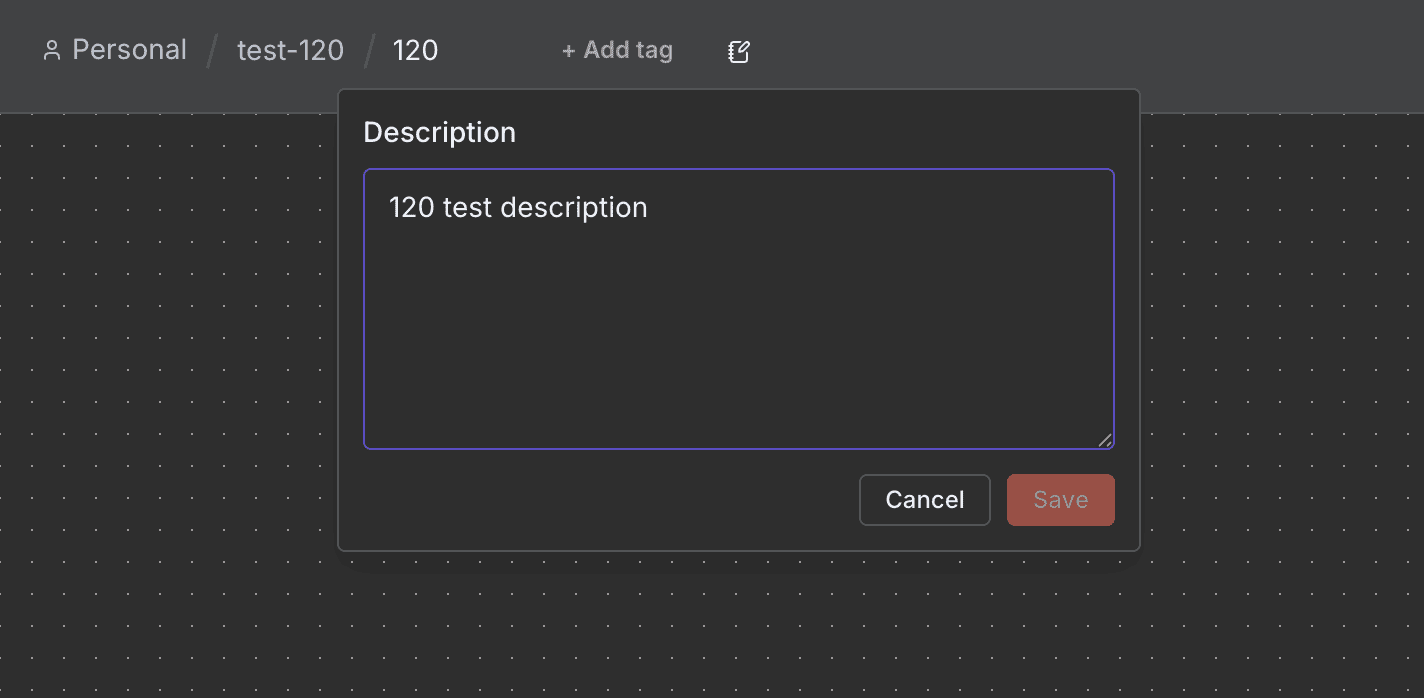Cancel the description dialog

click(924, 499)
